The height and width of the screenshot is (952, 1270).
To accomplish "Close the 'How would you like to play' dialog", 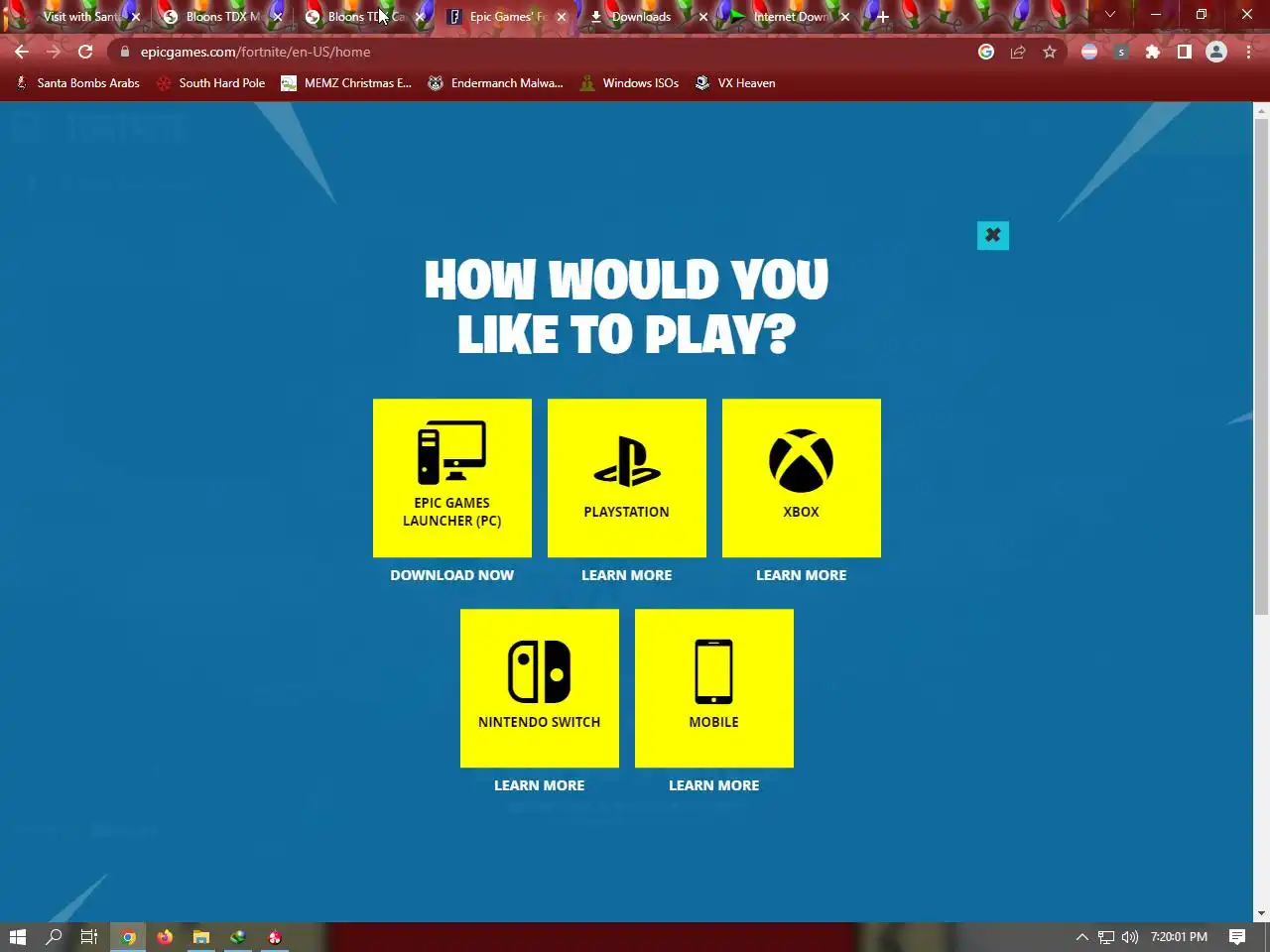I will coord(993,235).
